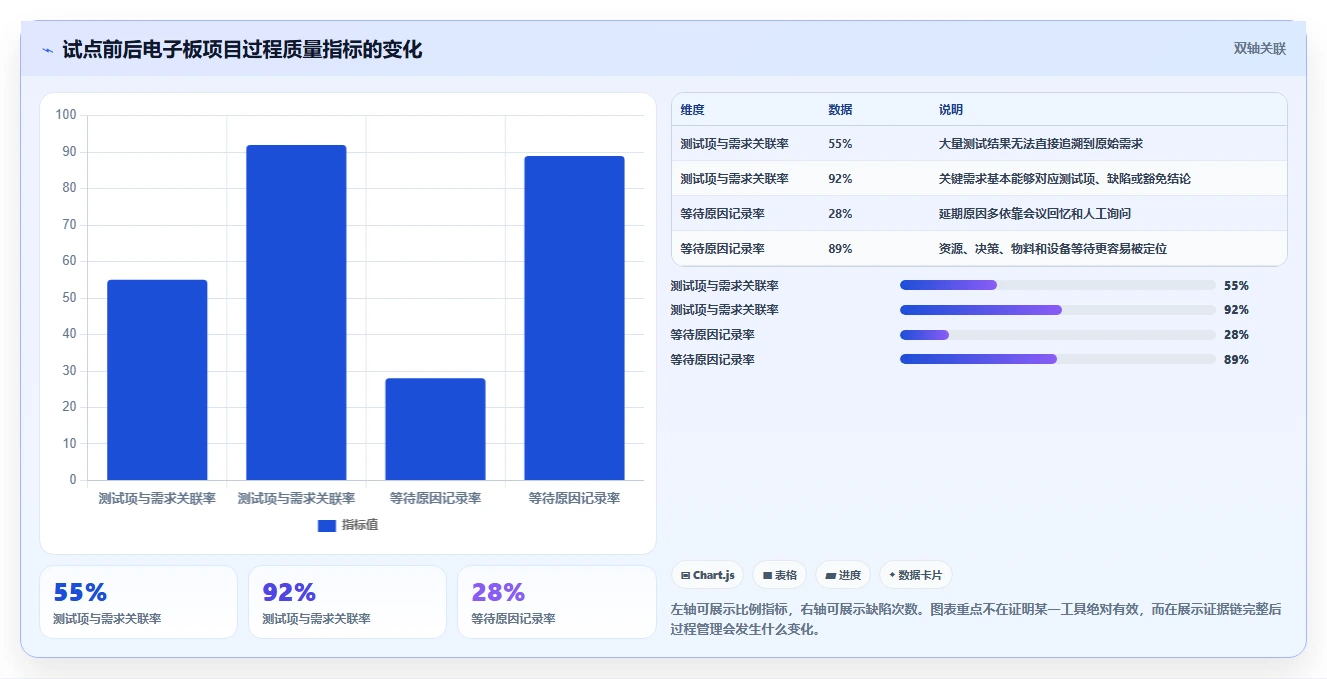Toggle the 指标值 legend swatch
The height and width of the screenshot is (679, 1327).
(327, 525)
